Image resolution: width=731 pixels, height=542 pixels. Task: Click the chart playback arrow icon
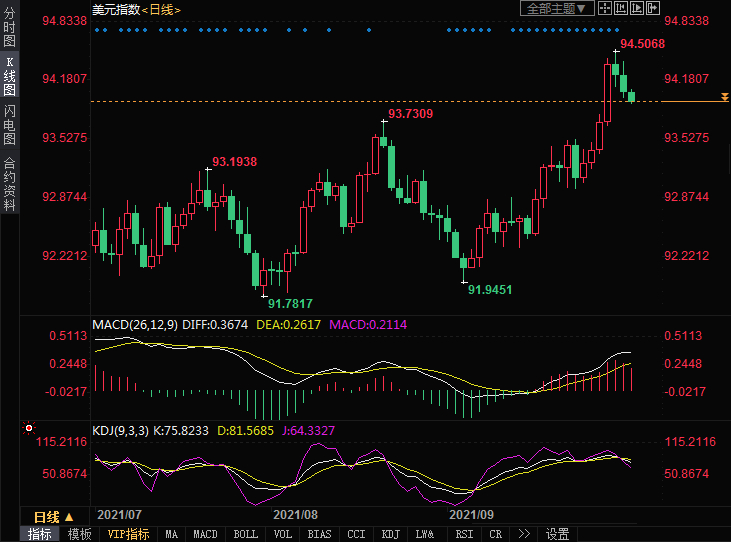[x=638, y=8]
